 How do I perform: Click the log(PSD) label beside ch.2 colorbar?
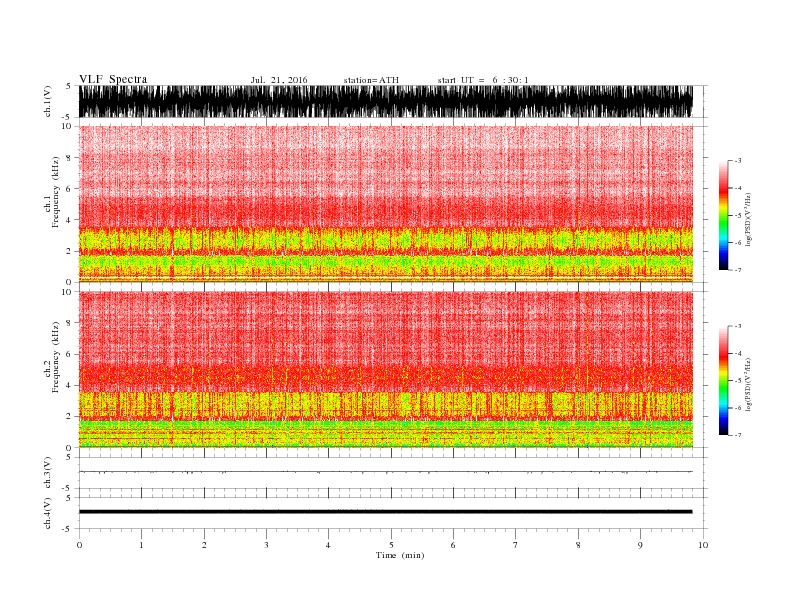pos(749,384)
